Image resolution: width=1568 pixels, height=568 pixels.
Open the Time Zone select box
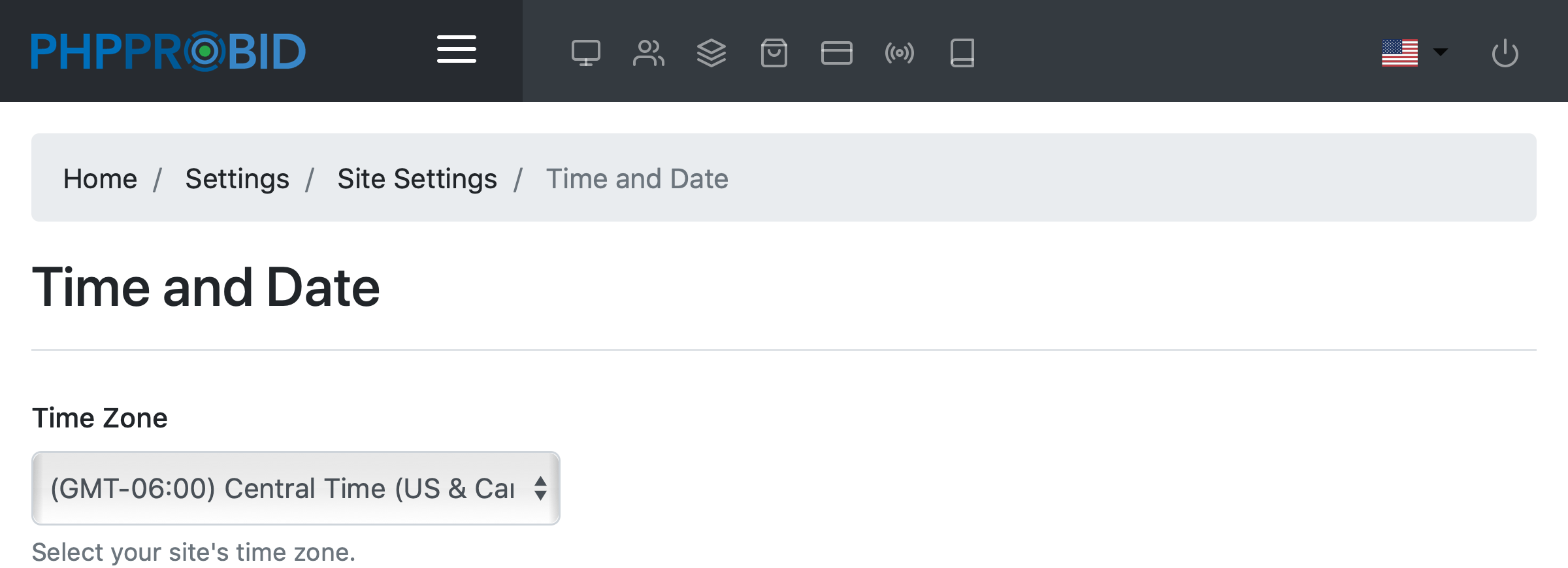(x=282, y=488)
